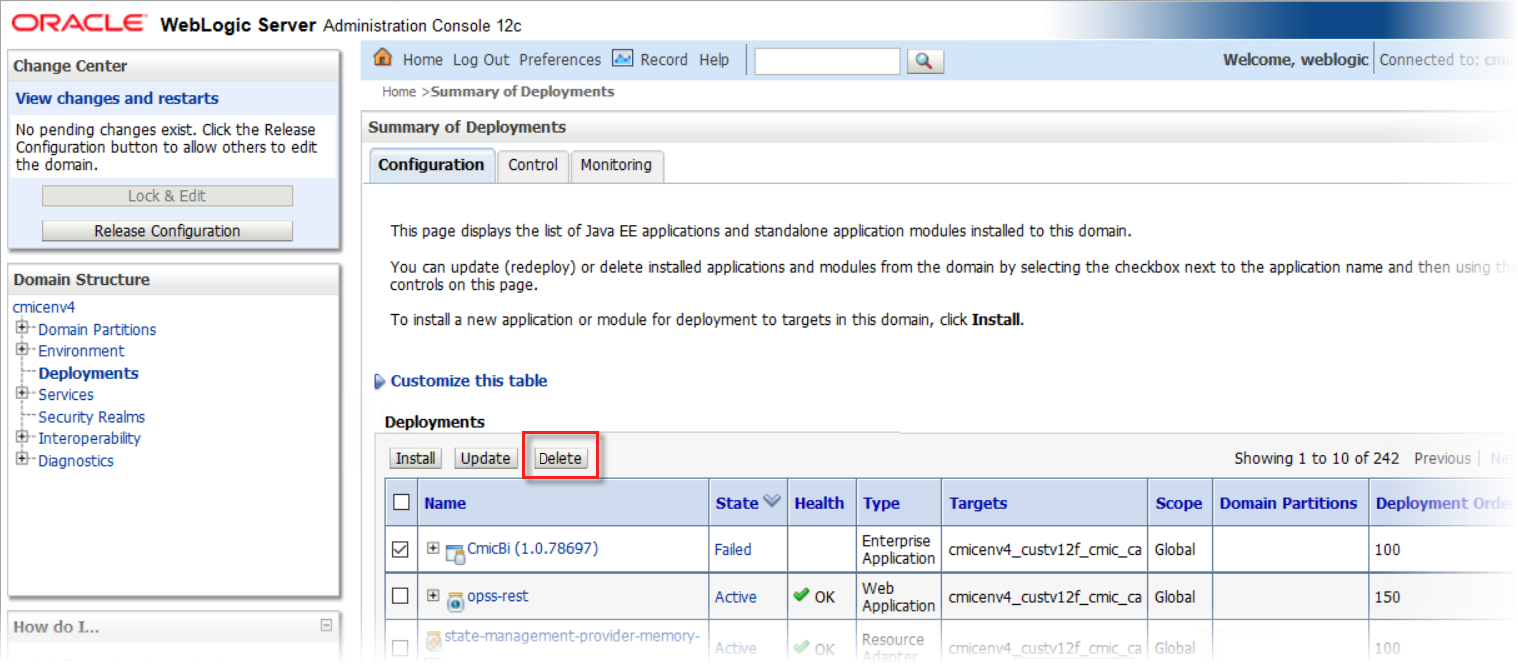Click the Release Configuration button

click(x=166, y=230)
